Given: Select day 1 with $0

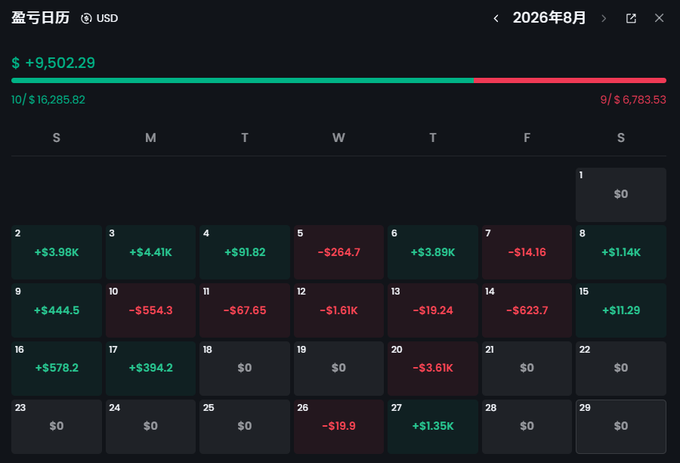Looking at the screenshot, I should point(621,195).
